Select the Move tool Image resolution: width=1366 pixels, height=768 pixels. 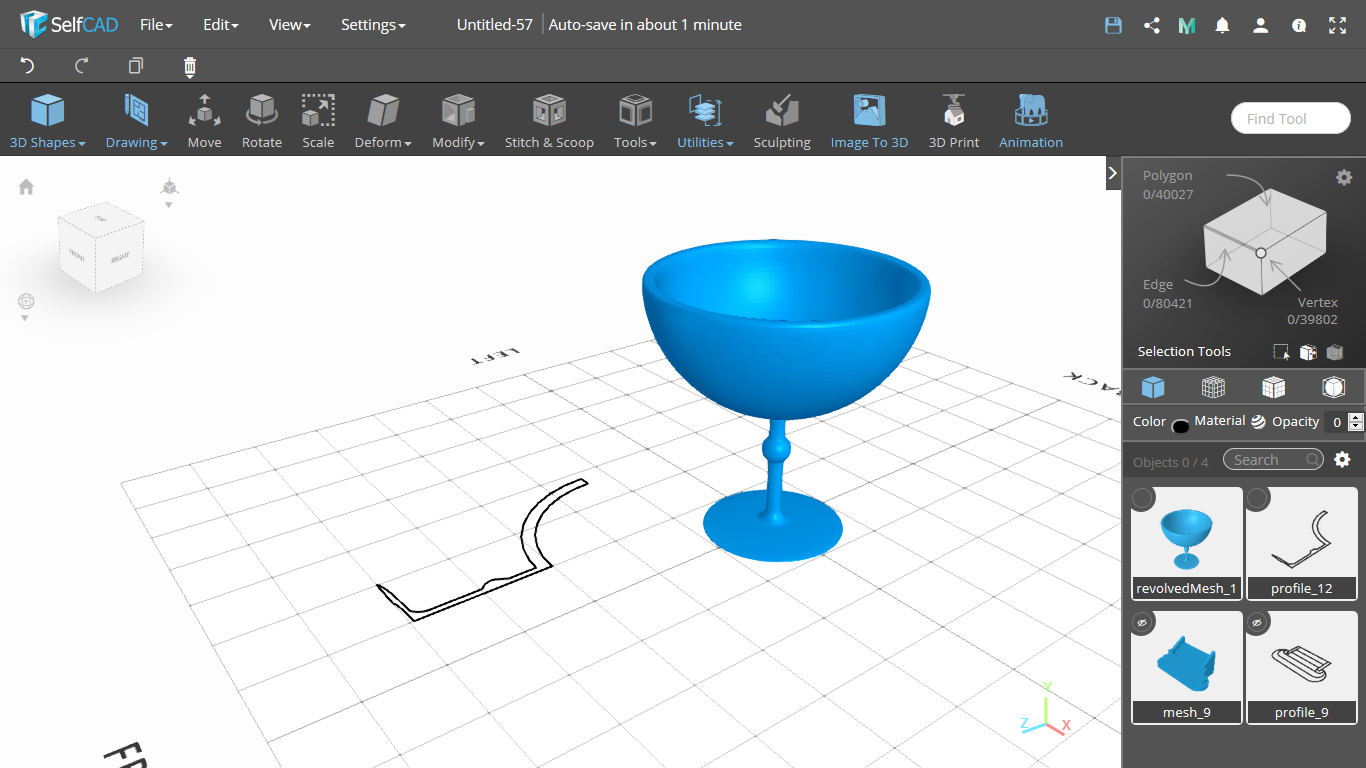click(204, 122)
